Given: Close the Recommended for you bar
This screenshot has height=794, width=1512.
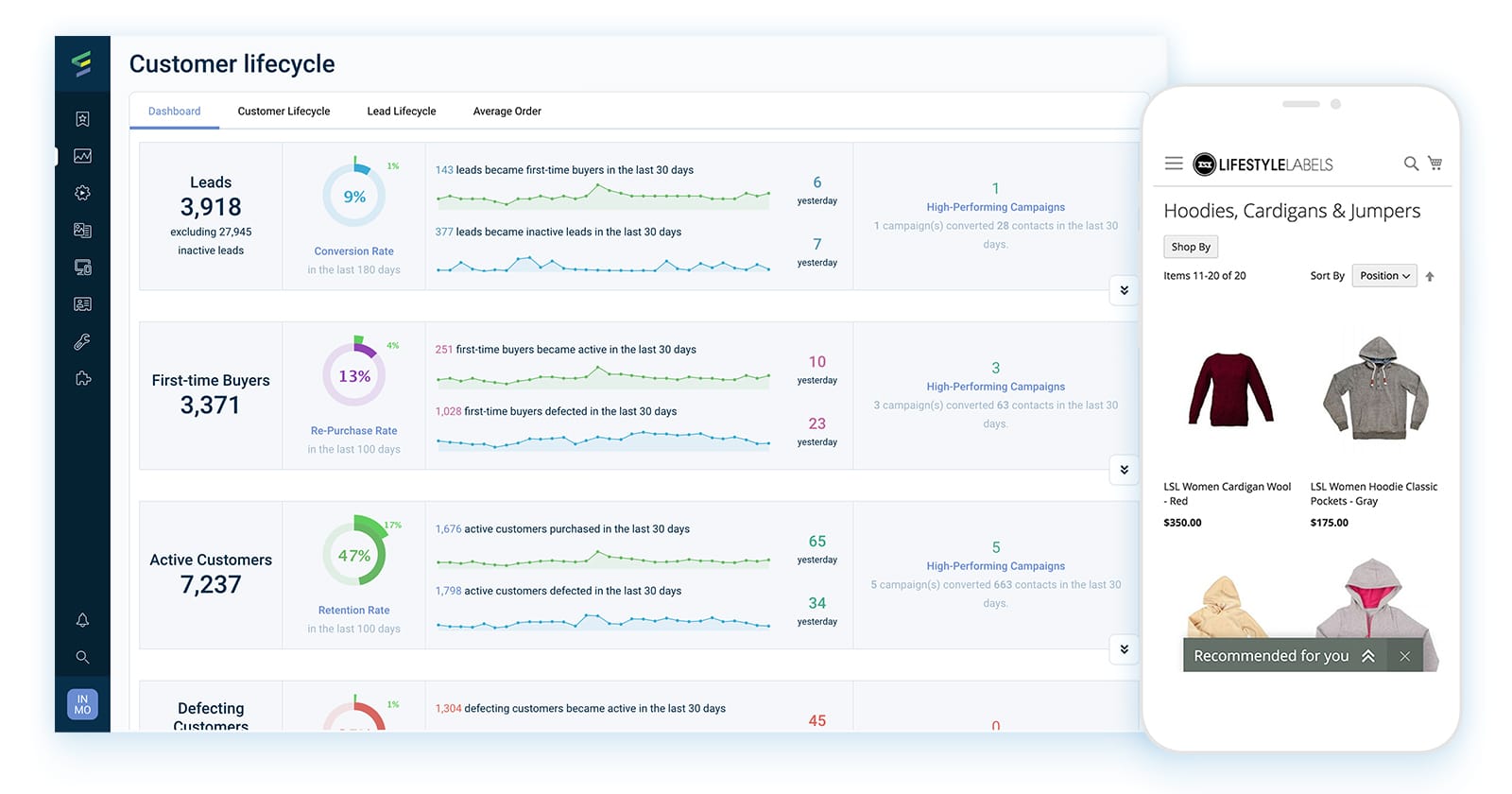Looking at the screenshot, I should pyautogui.click(x=1405, y=656).
